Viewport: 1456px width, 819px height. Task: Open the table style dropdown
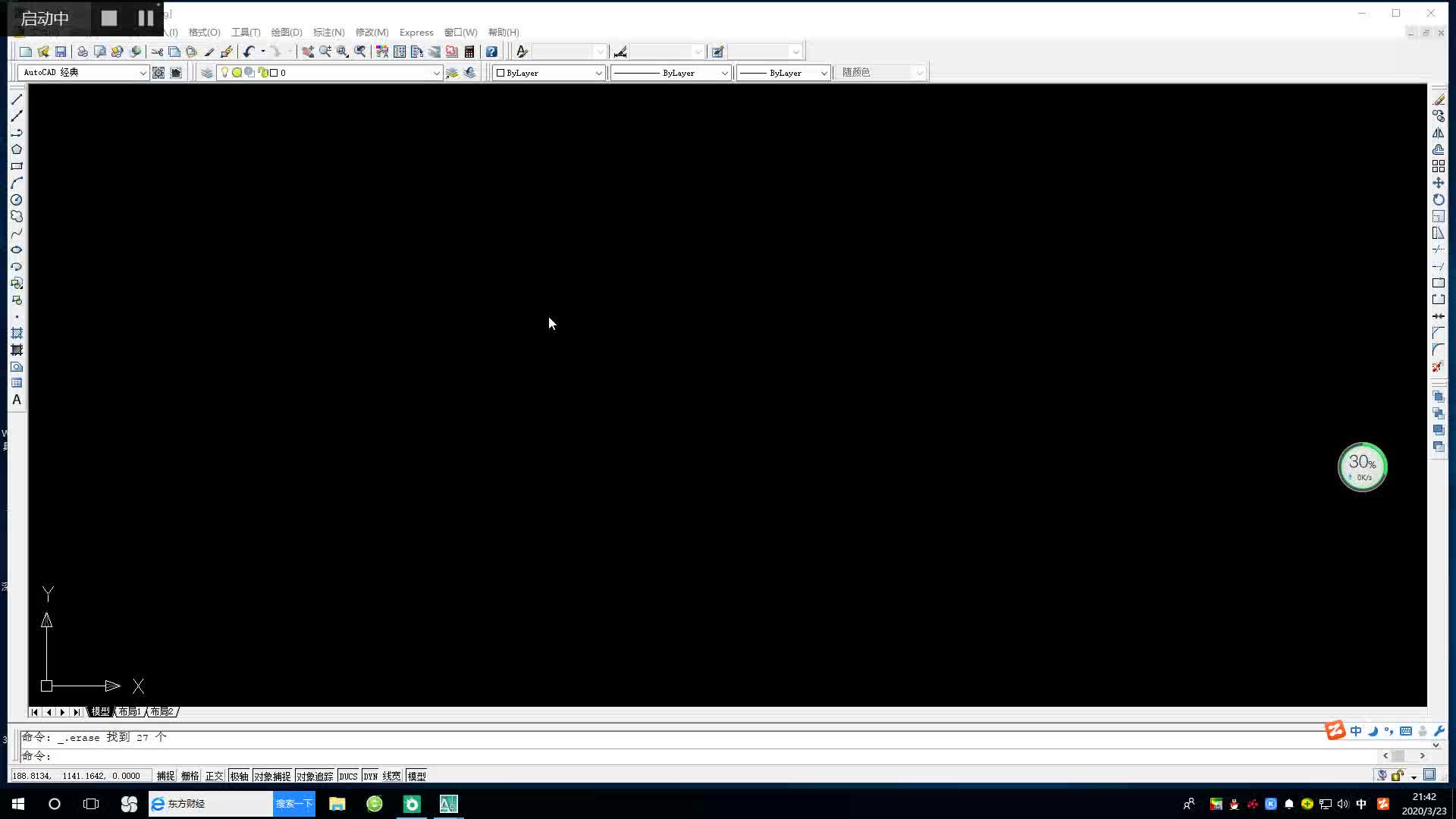[764, 52]
